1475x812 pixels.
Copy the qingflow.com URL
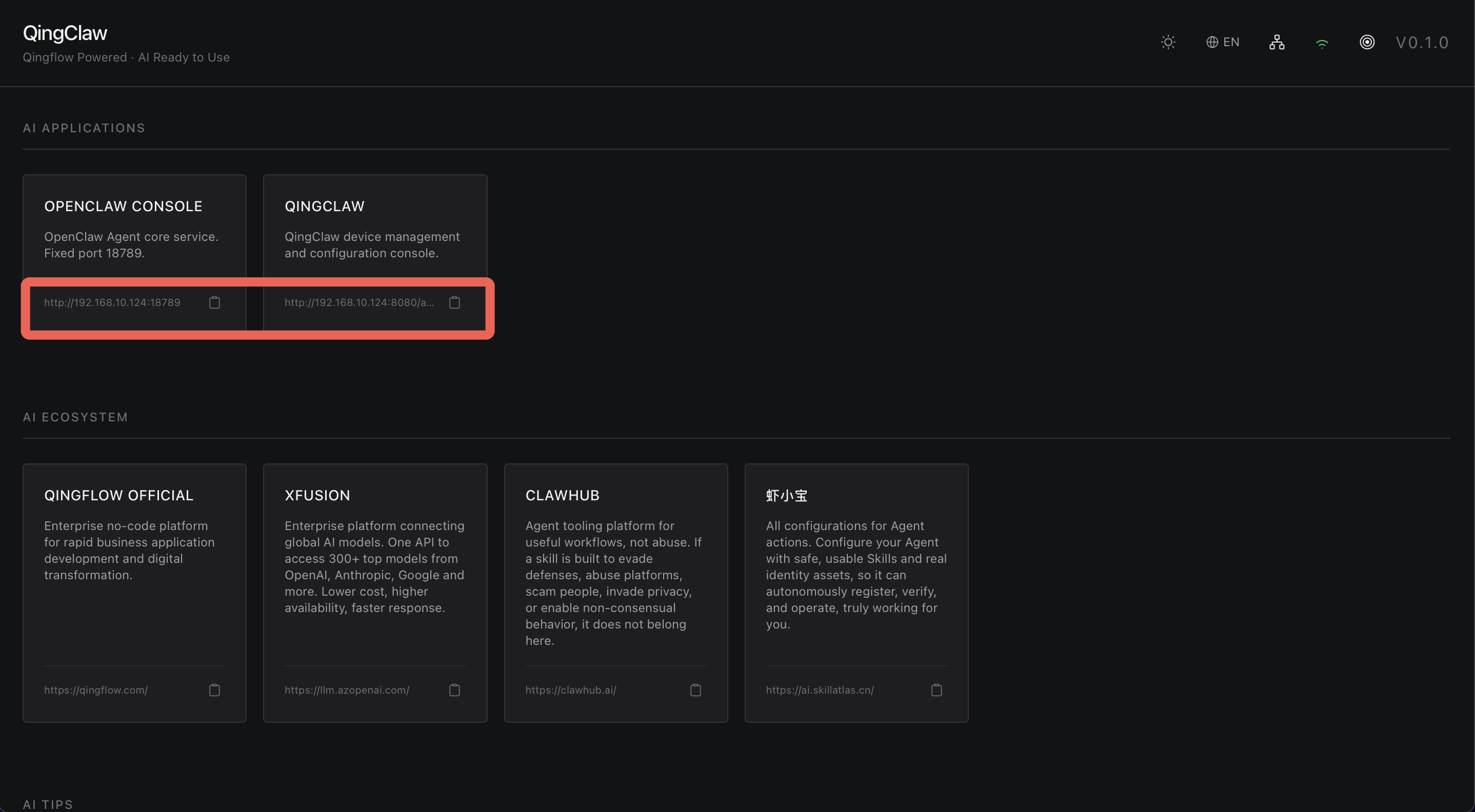(x=215, y=690)
